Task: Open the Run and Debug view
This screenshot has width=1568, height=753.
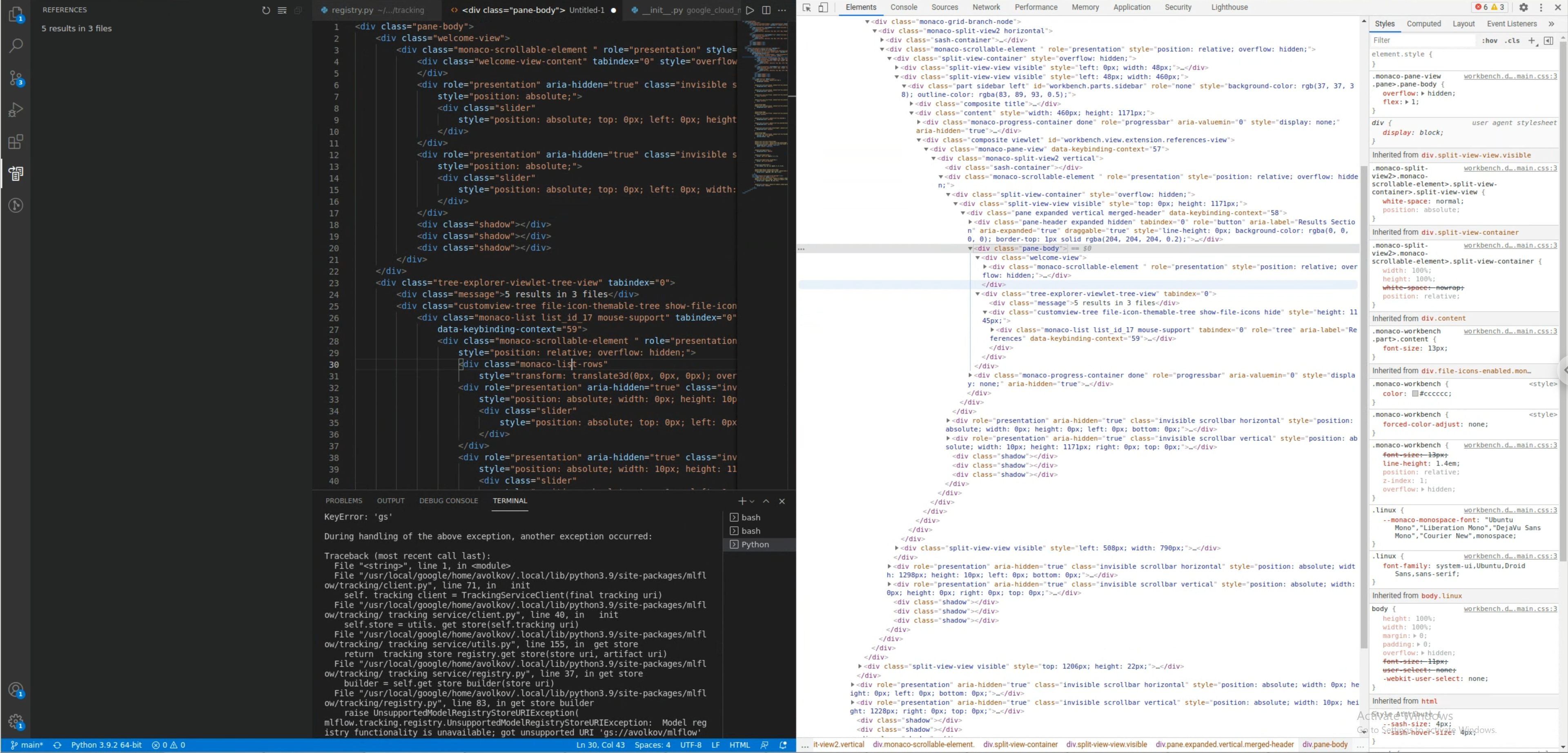Action: tap(16, 109)
